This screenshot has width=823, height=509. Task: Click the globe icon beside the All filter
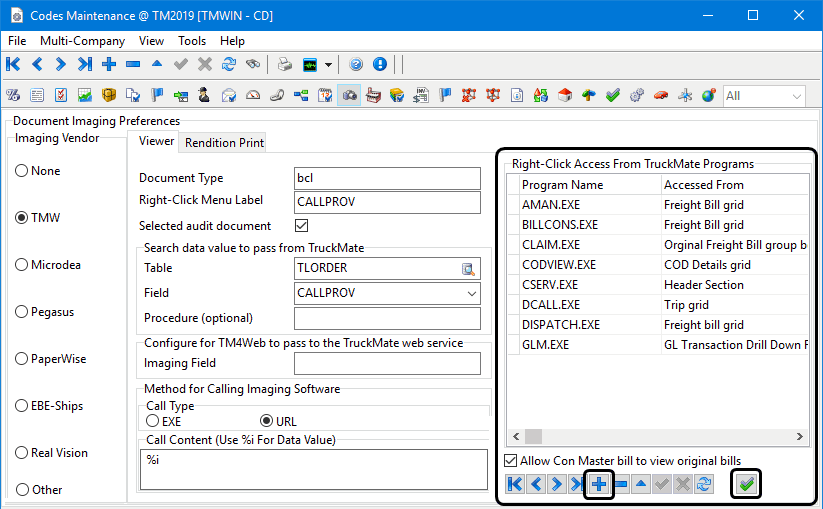(x=708, y=96)
